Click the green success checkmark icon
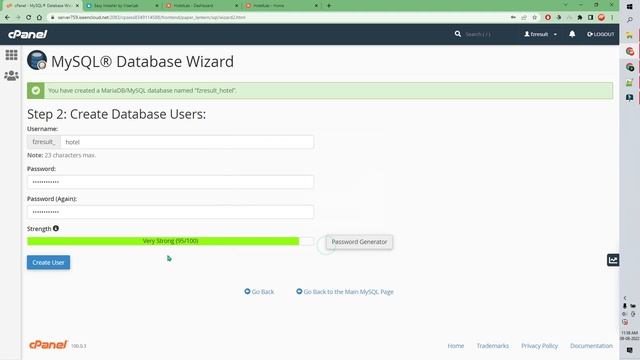The width and height of the screenshot is (640, 360). [x=36, y=91]
